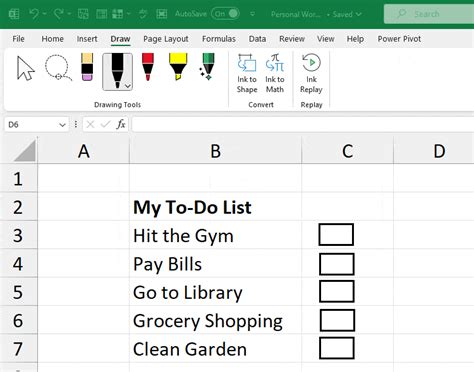474x372 pixels.
Task: Click the formula bar Enter checkmark
Action: click(x=105, y=124)
